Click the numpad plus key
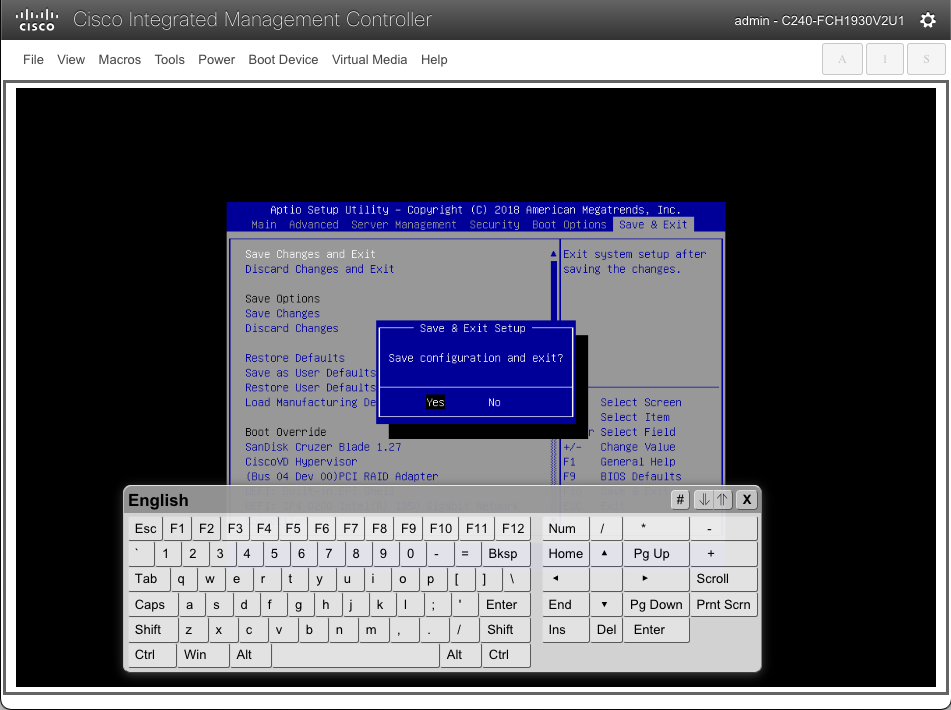 pos(724,553)
